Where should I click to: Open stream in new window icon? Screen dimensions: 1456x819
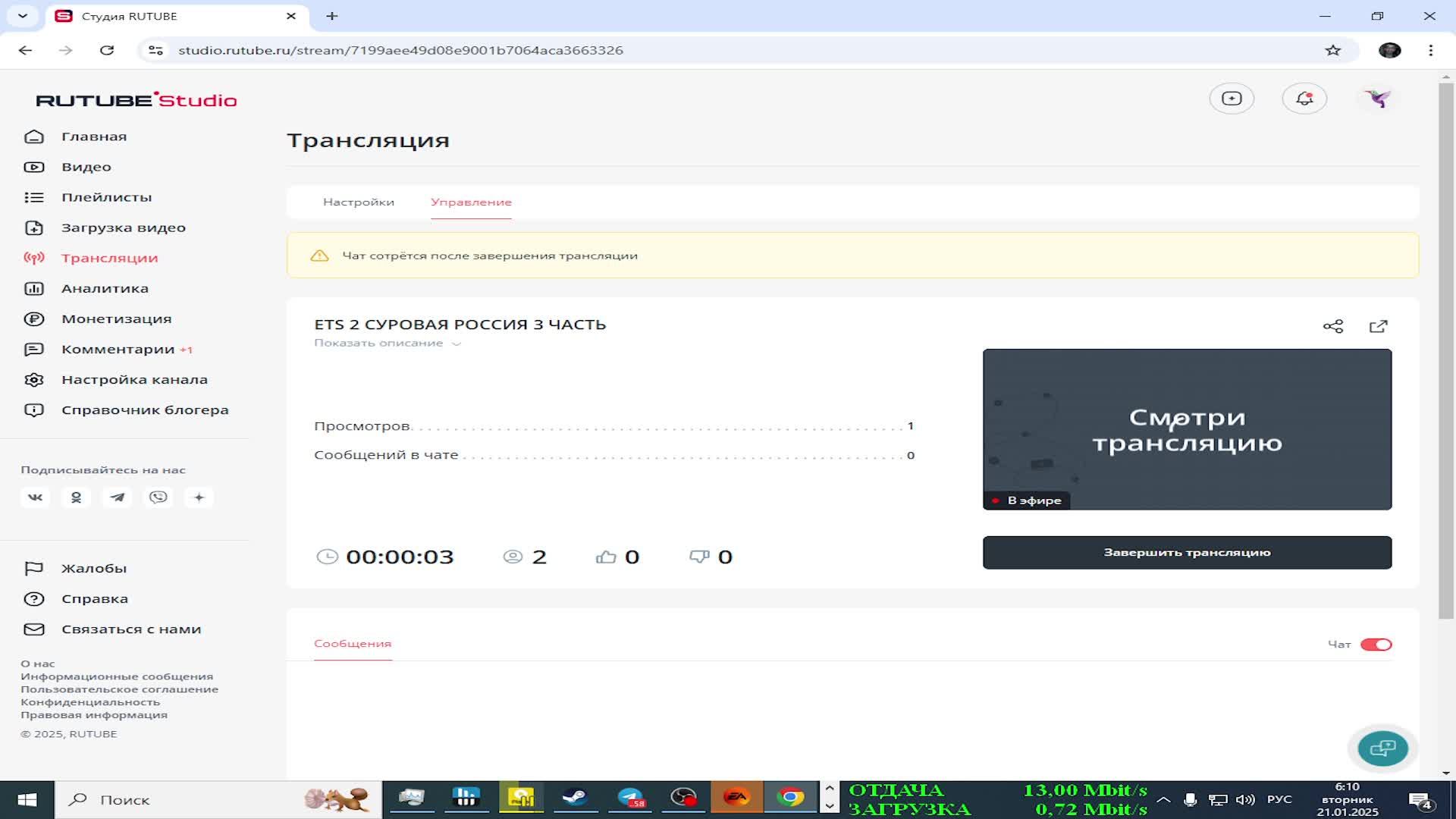pyautogui.click(x=1379, y=326)
